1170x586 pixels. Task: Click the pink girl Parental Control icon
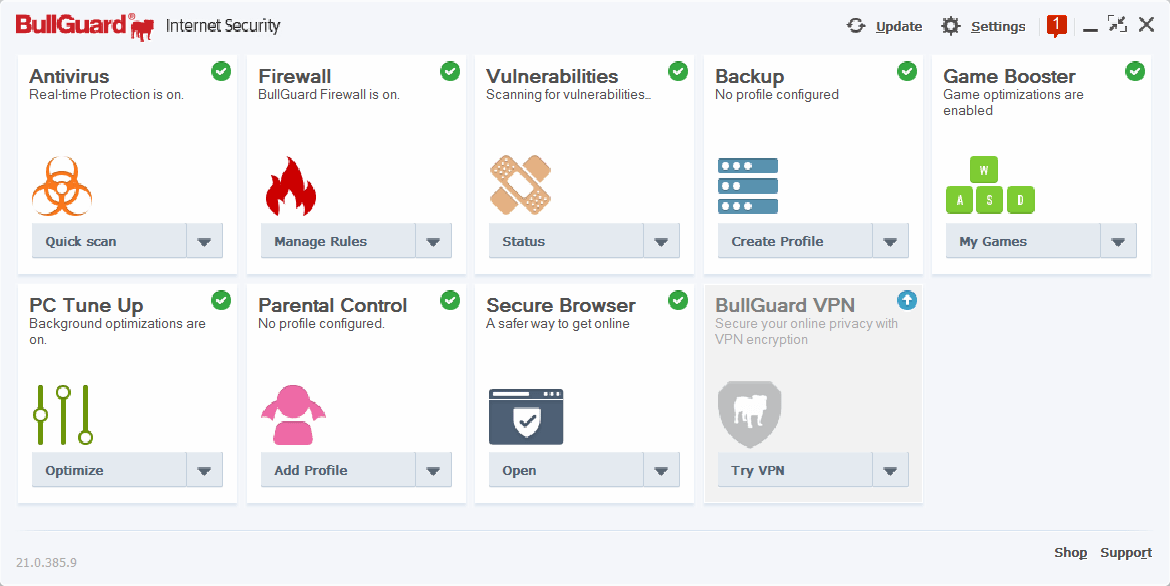(293, 414)
